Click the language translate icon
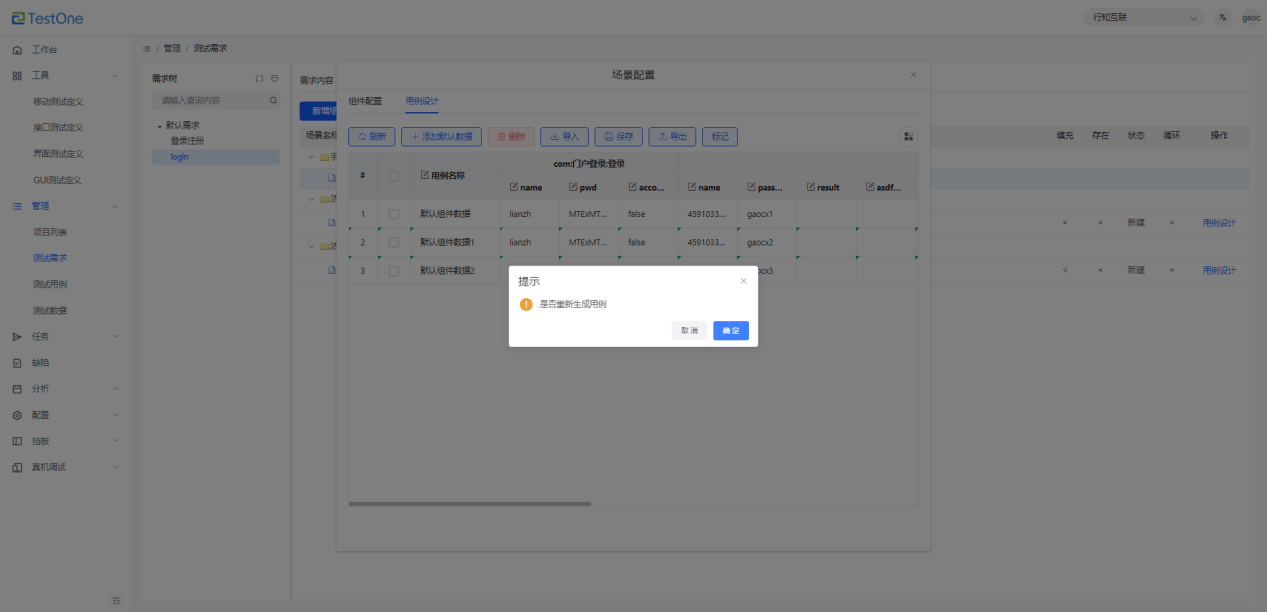Image resolution: width=1267 pixels, height=612 pixels. tap(1223, 18)
